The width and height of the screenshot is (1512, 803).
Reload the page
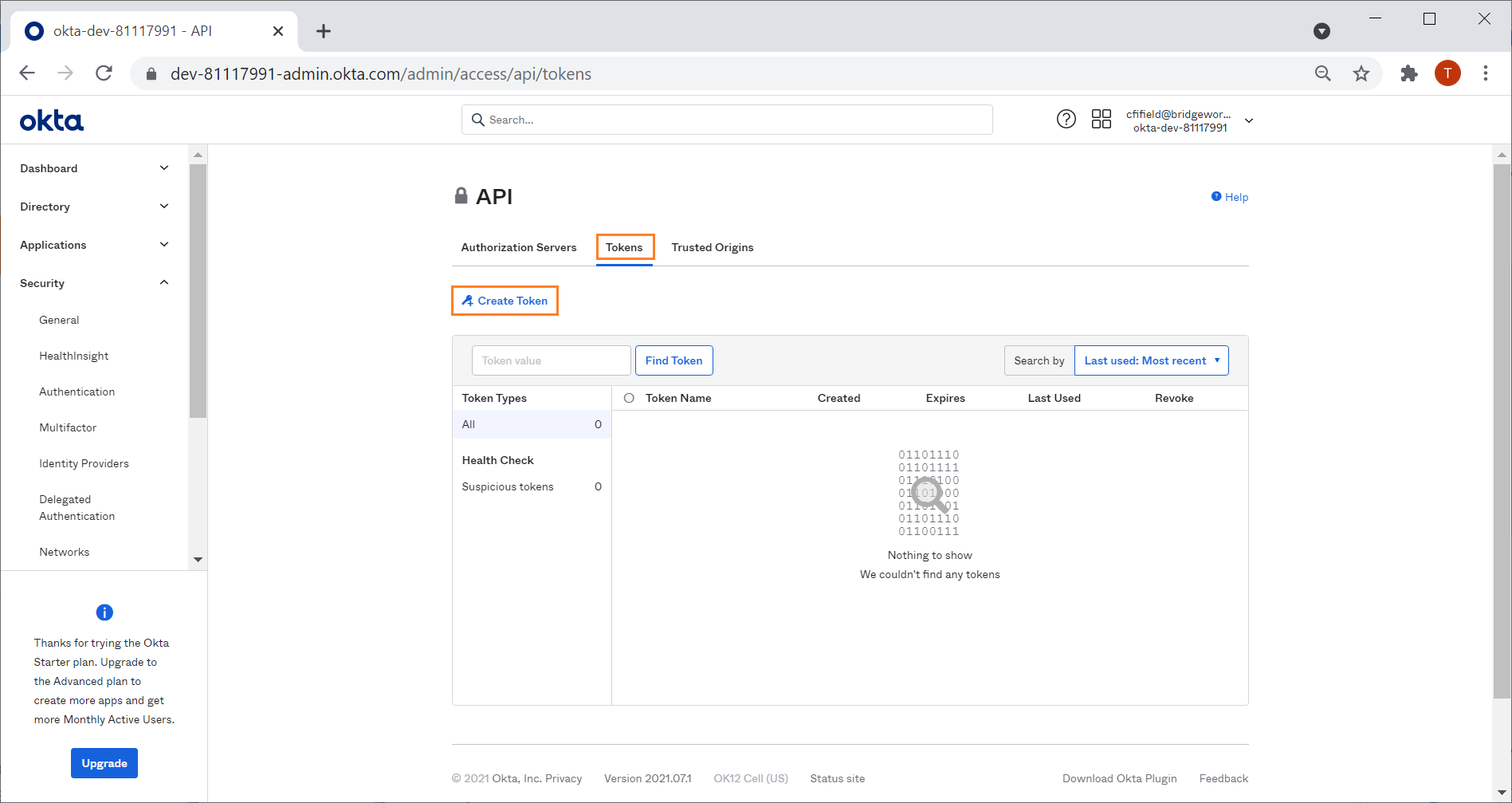click(104, 73)
